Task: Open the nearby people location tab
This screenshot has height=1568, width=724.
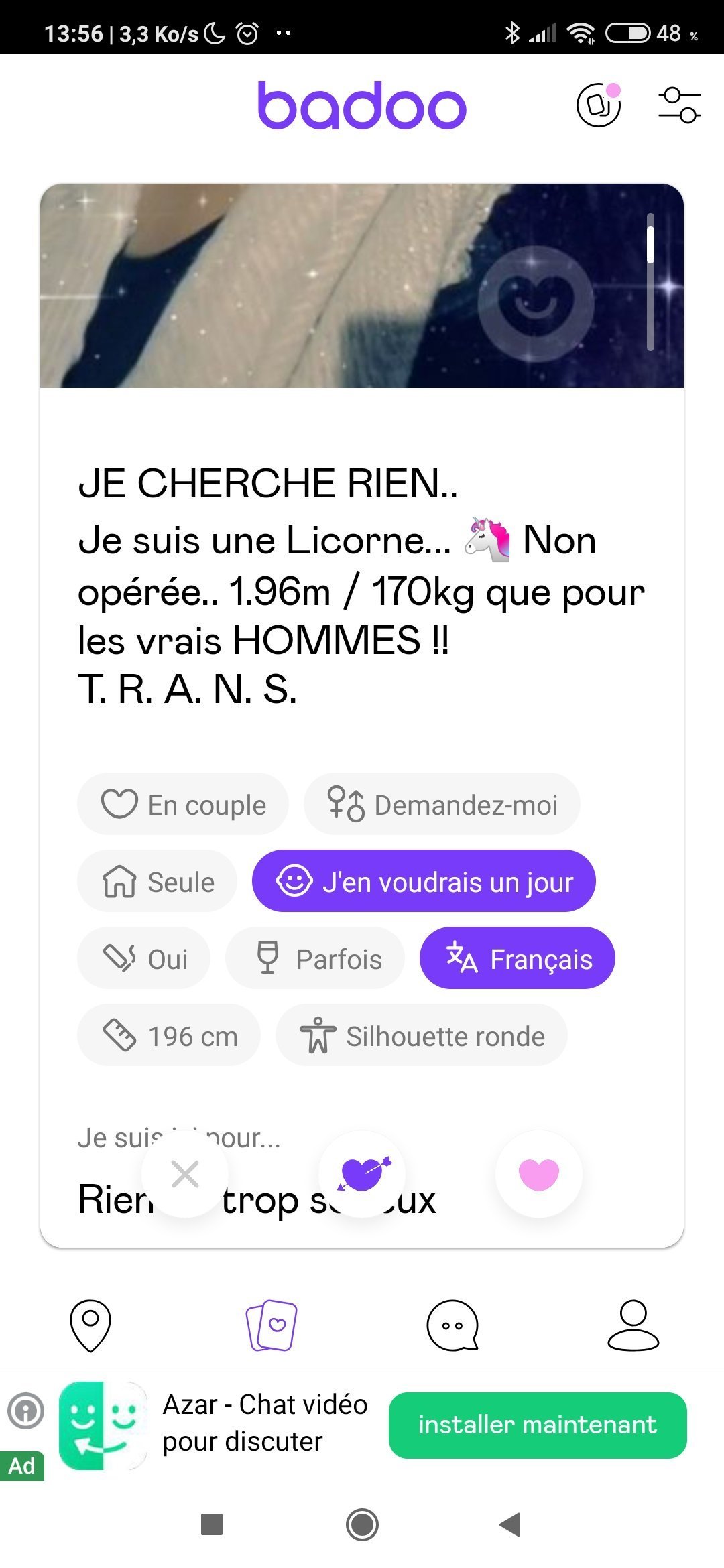Action: click(90, 1325)
